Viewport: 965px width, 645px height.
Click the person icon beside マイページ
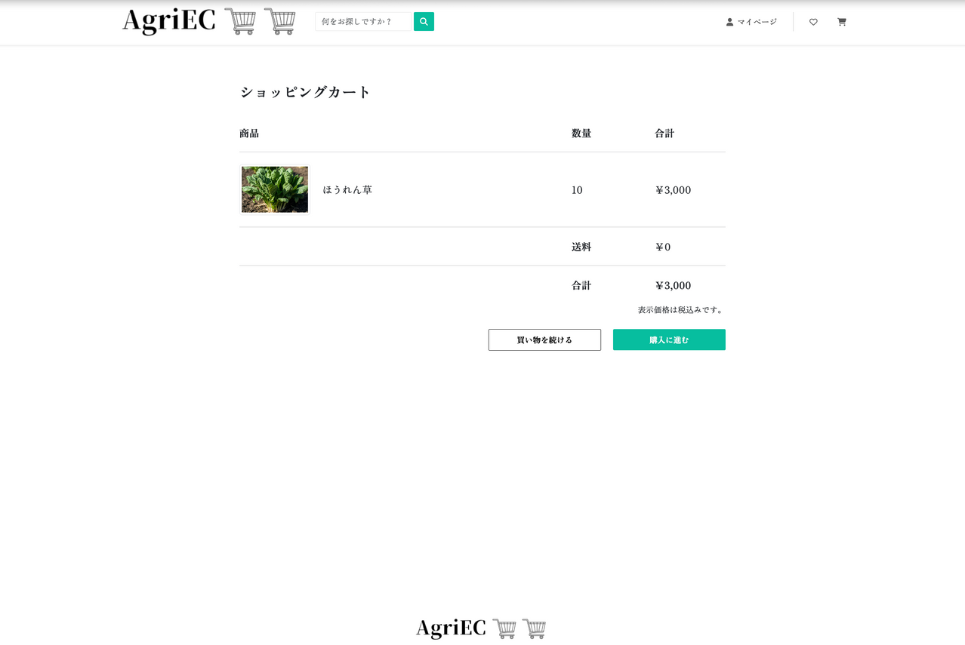point(730,22)
